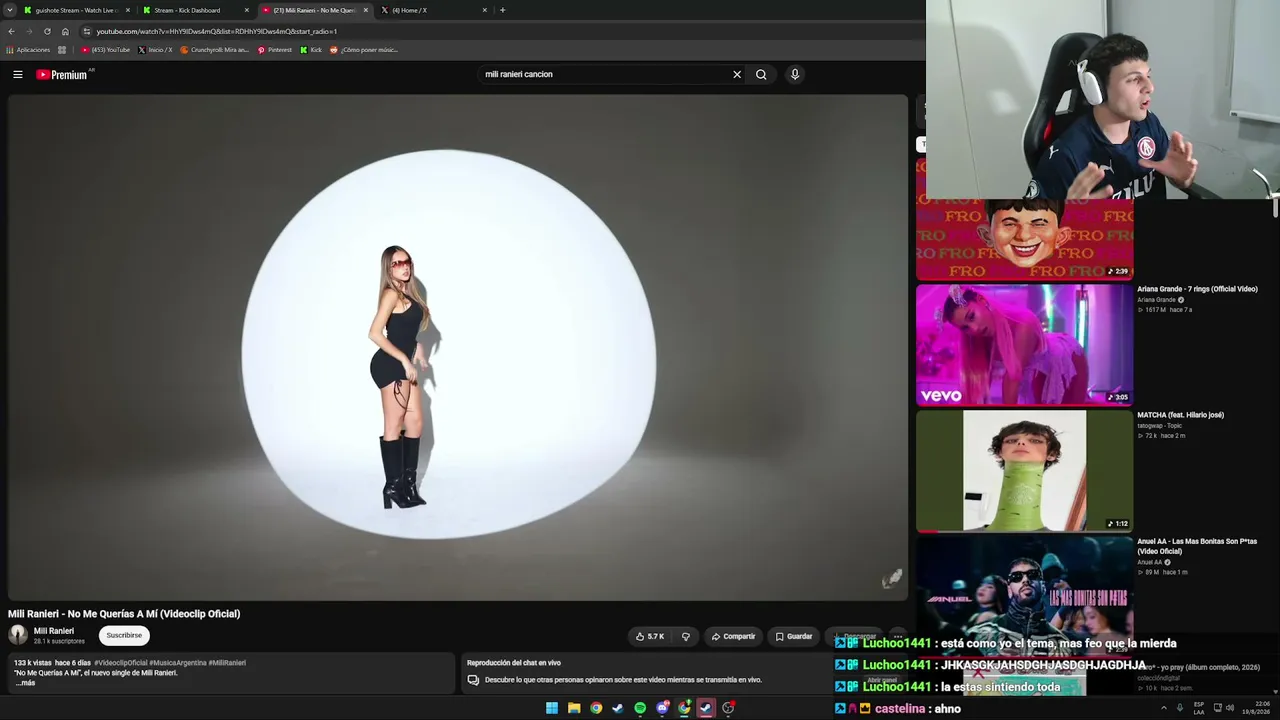Viewport: 1280px width, 720px height.
Task: Open Spotify from the taskbar
Action: 640,708
